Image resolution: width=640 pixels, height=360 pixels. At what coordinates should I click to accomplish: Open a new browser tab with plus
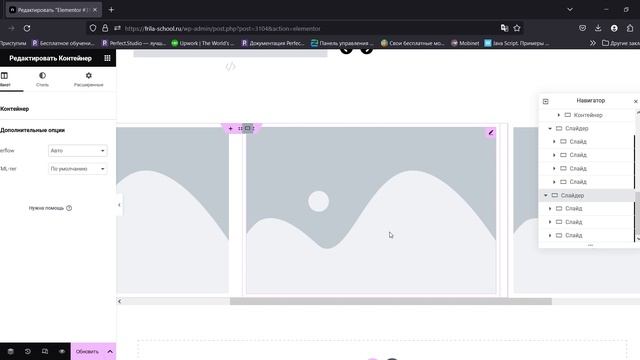pos(111,10)
